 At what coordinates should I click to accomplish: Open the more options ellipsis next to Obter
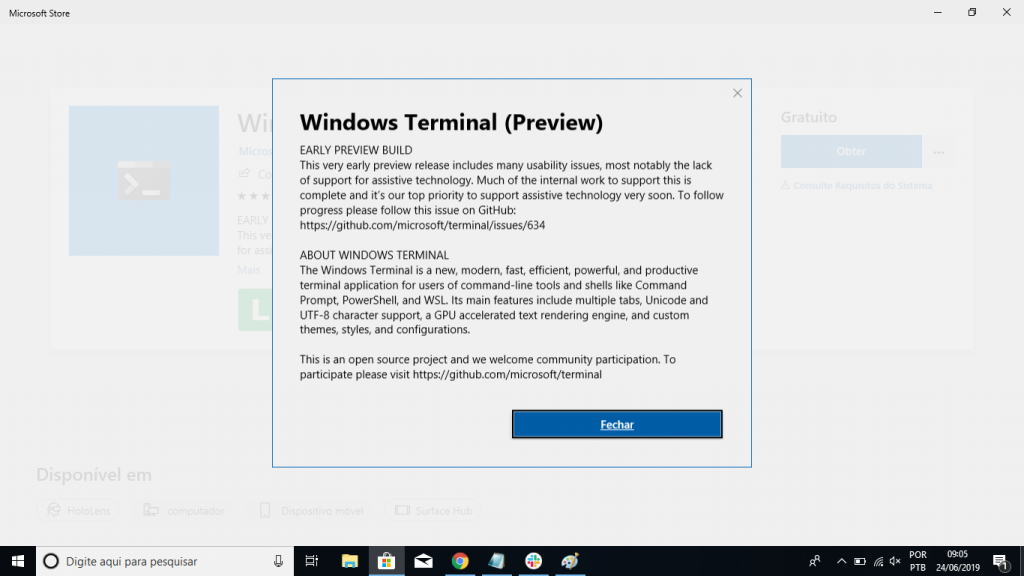(x=938, y=152)
